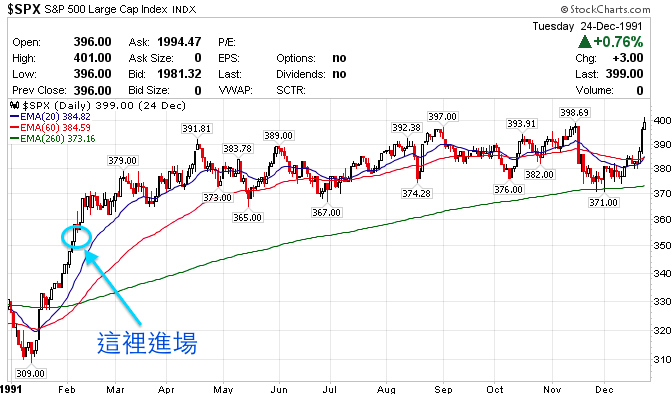Click the Oct label on the time axis
The image size is (672, 394).
click(495, 389)
